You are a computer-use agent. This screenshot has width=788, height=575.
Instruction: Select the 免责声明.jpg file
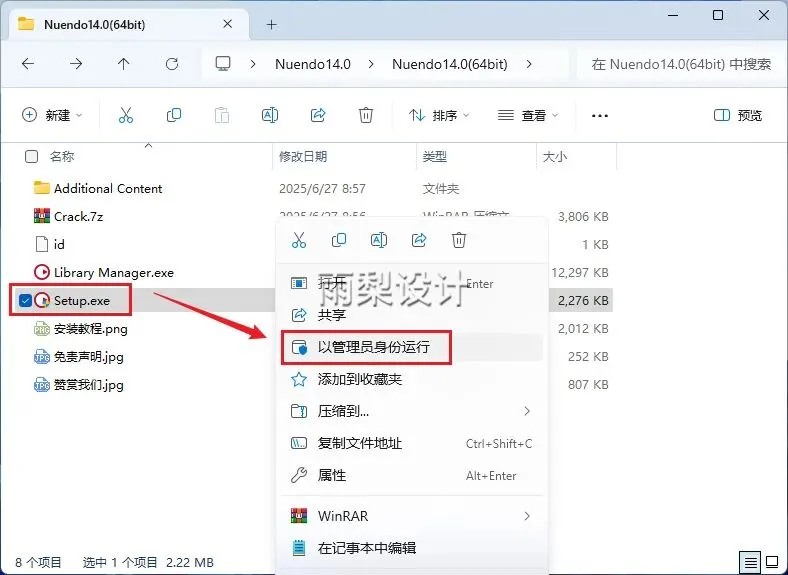tap(88, 357)
